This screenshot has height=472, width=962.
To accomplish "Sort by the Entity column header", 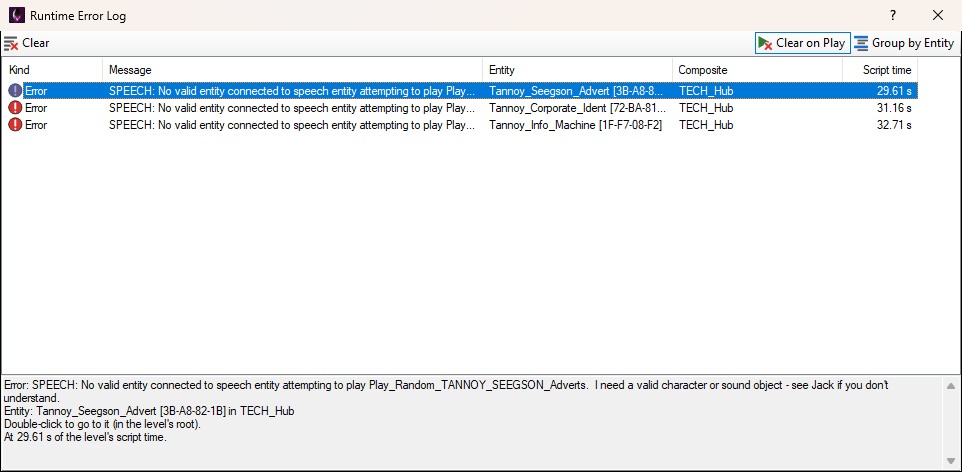I will [x=577, y=70].
